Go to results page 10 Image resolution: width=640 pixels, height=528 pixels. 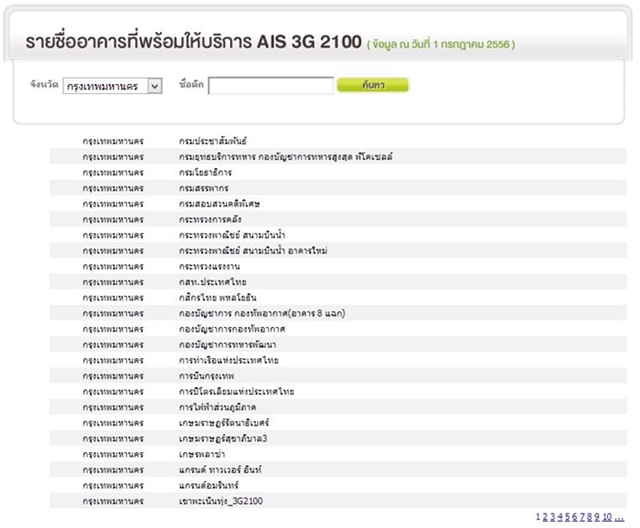pos(607,517)
